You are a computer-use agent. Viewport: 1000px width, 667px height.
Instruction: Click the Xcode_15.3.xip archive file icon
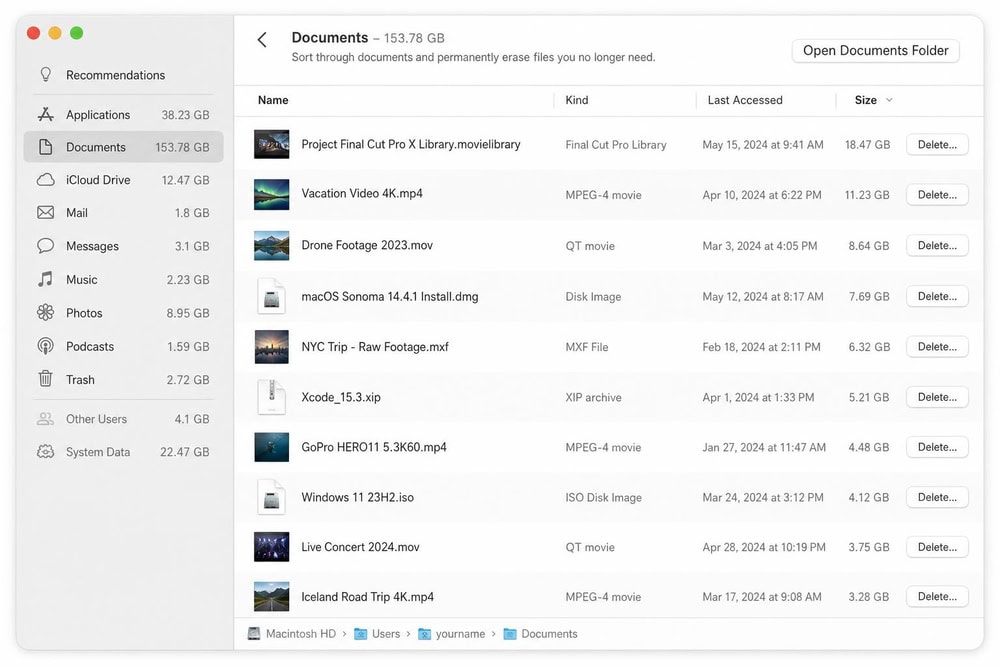pos(271,397)
